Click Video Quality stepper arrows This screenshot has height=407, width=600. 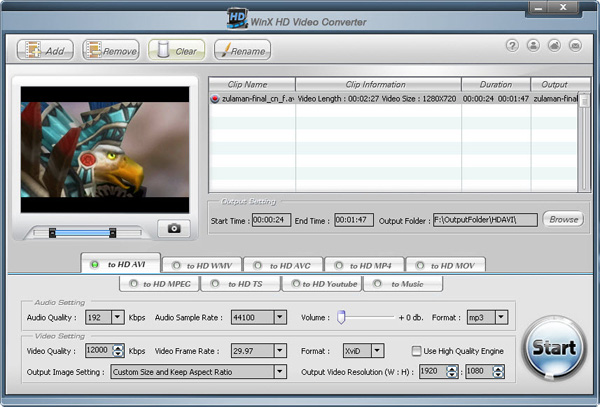pyautogui.click(x=118, y=350)
